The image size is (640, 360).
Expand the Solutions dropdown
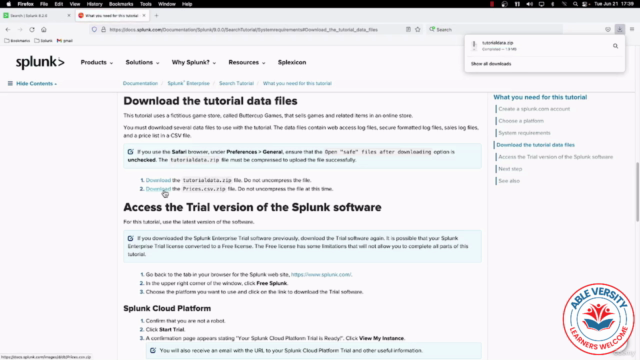coord(142,62)
